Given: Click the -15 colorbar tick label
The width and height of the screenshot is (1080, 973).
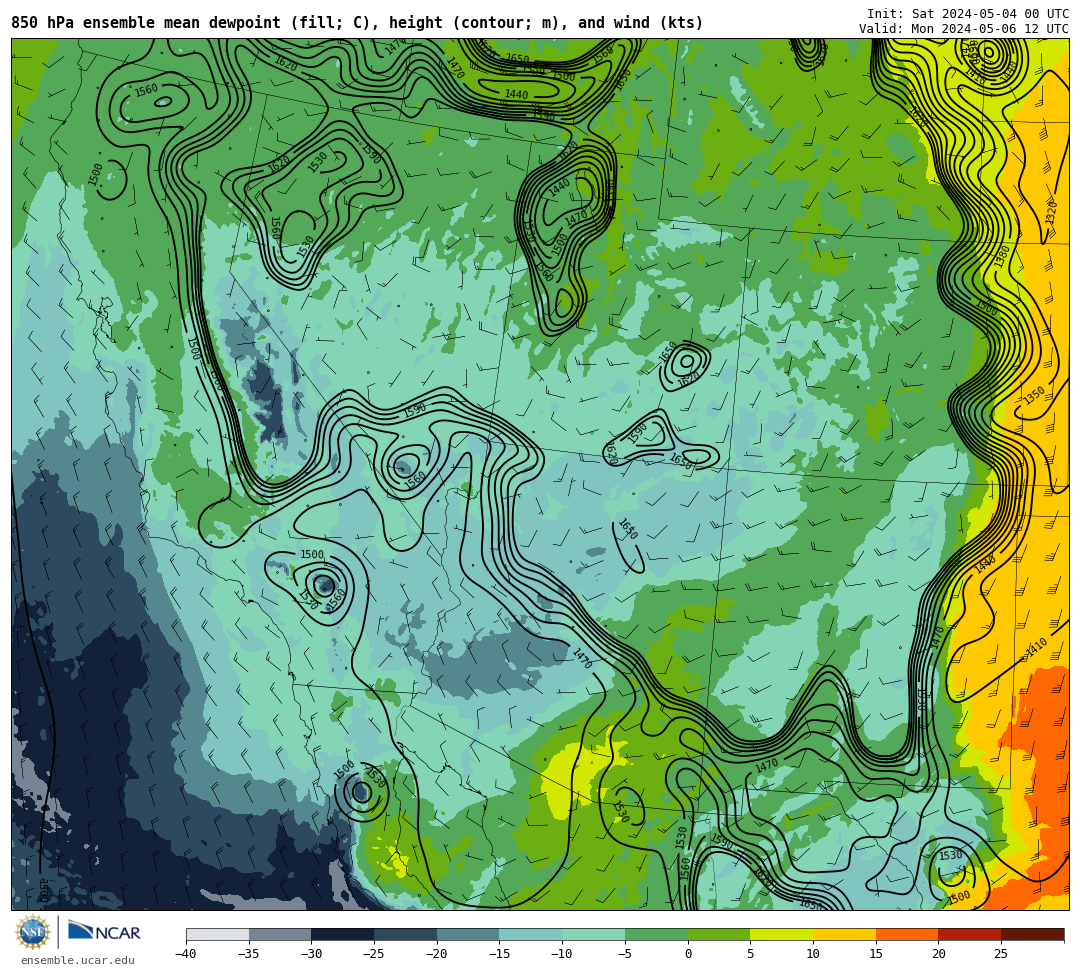Looking at the screenshot, I should click(x=499, y=954).
